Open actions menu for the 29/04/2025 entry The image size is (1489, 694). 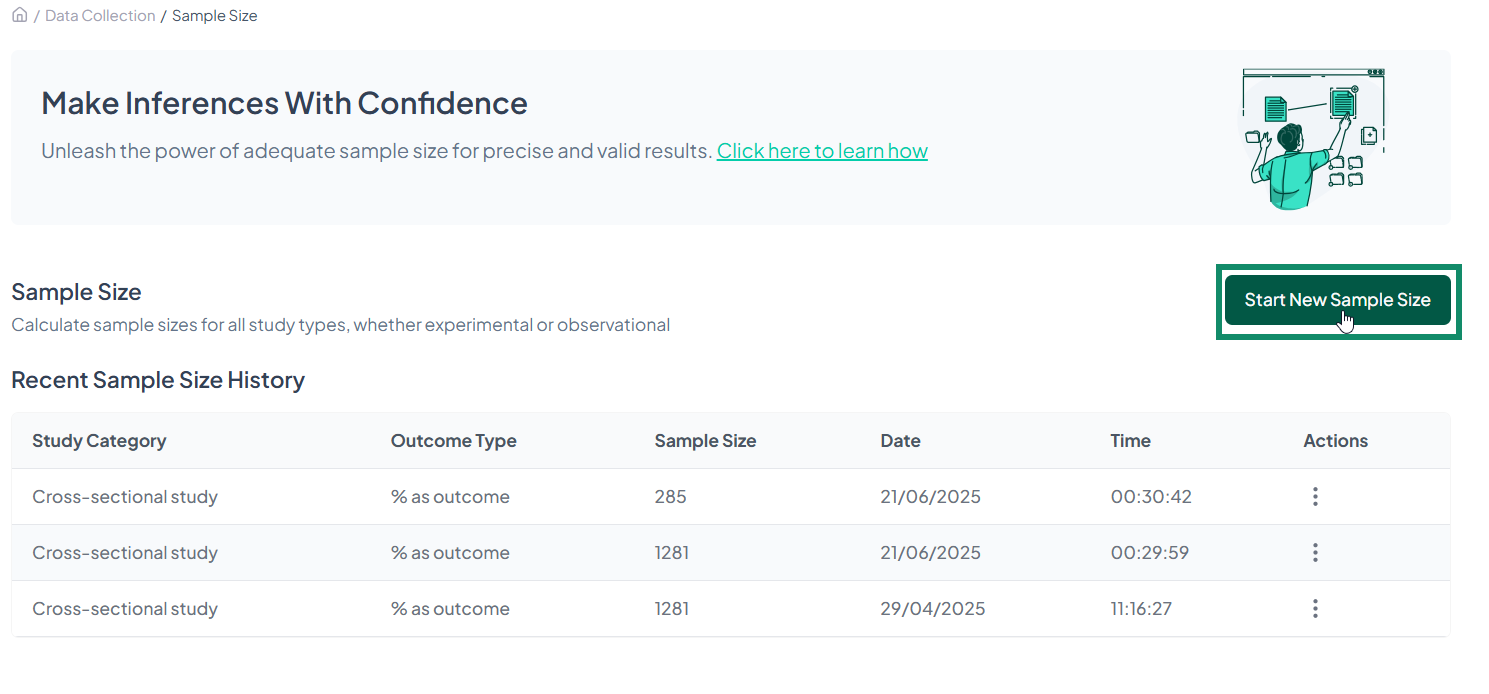click(1315, 609)
